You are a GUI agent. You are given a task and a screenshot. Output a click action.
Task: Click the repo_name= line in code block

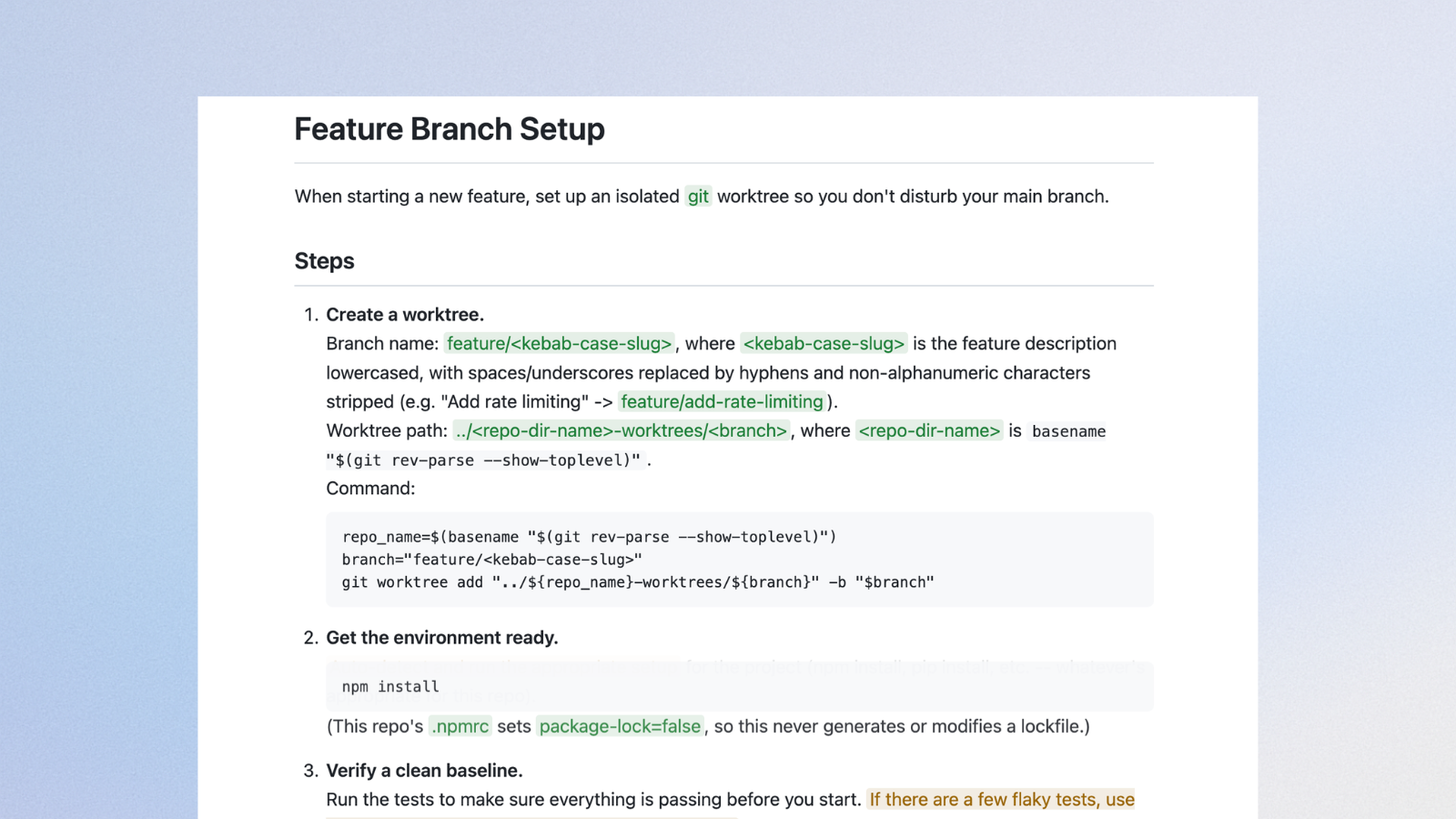(x=589, y=537)
